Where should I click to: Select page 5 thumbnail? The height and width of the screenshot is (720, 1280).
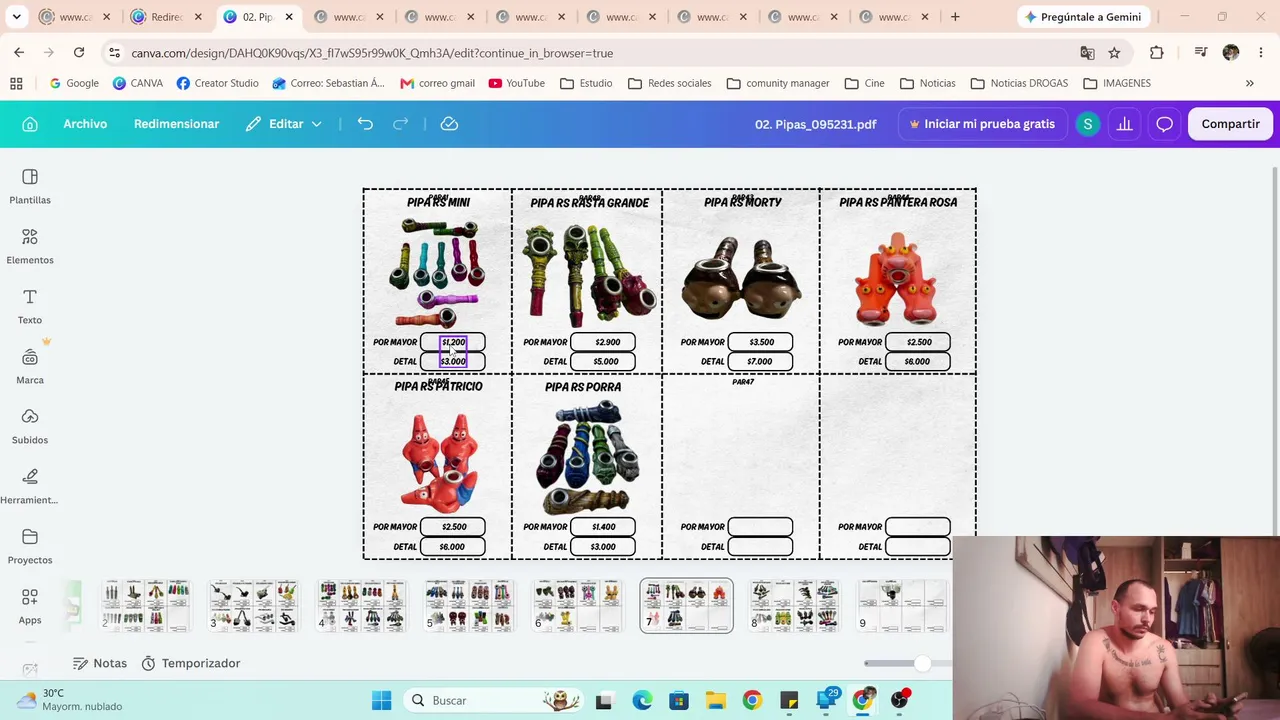click(470, 605)
